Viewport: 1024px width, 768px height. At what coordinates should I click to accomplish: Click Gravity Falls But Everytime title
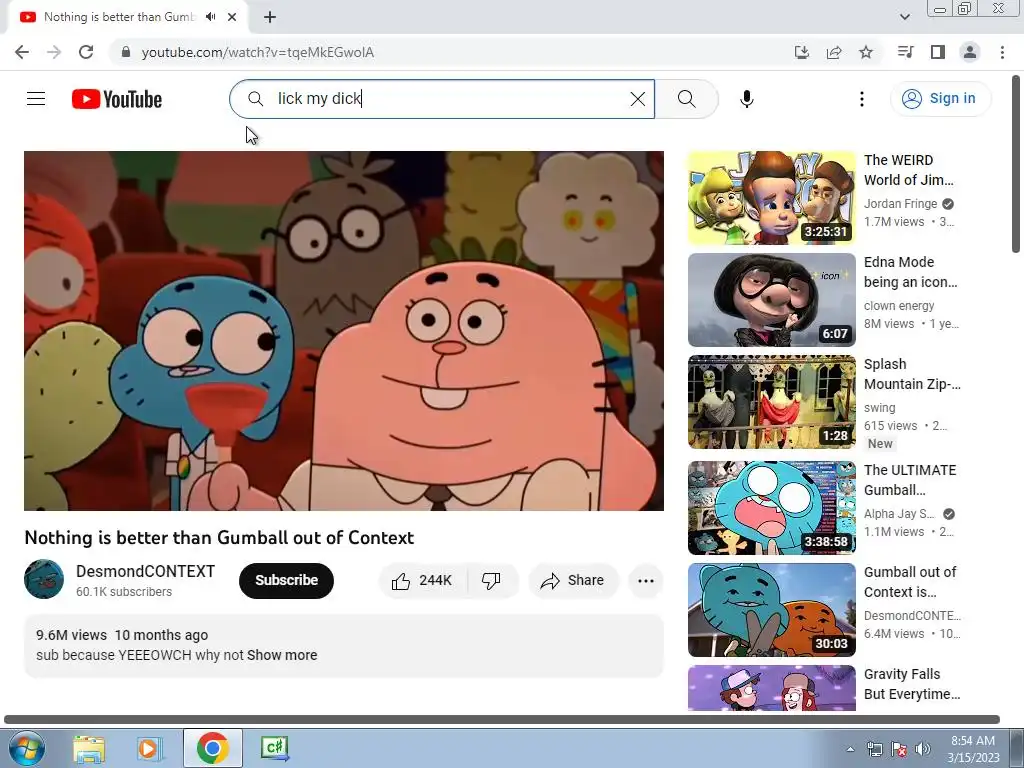[x=912, y=684]
